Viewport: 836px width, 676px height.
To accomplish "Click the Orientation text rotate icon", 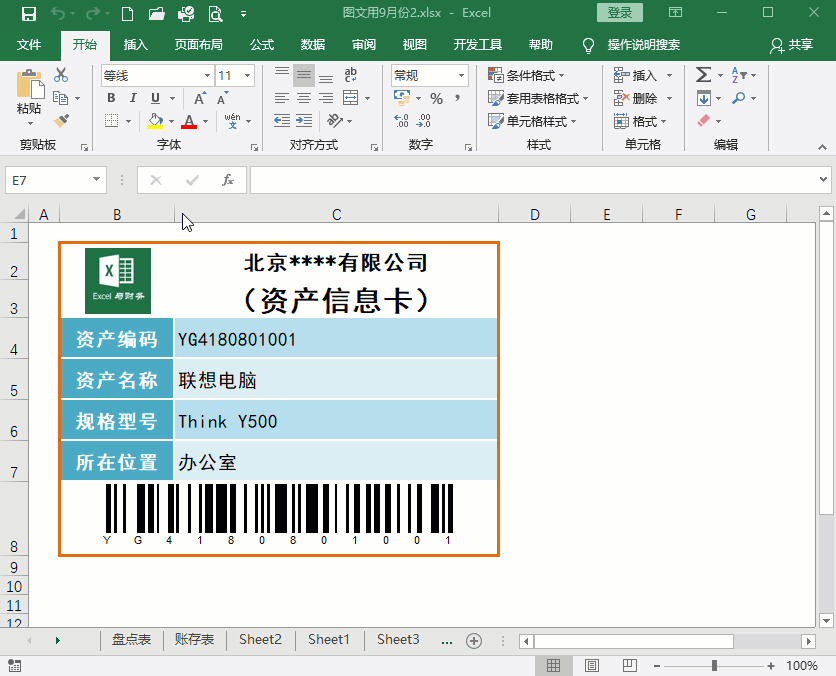I will pos(335,121).
